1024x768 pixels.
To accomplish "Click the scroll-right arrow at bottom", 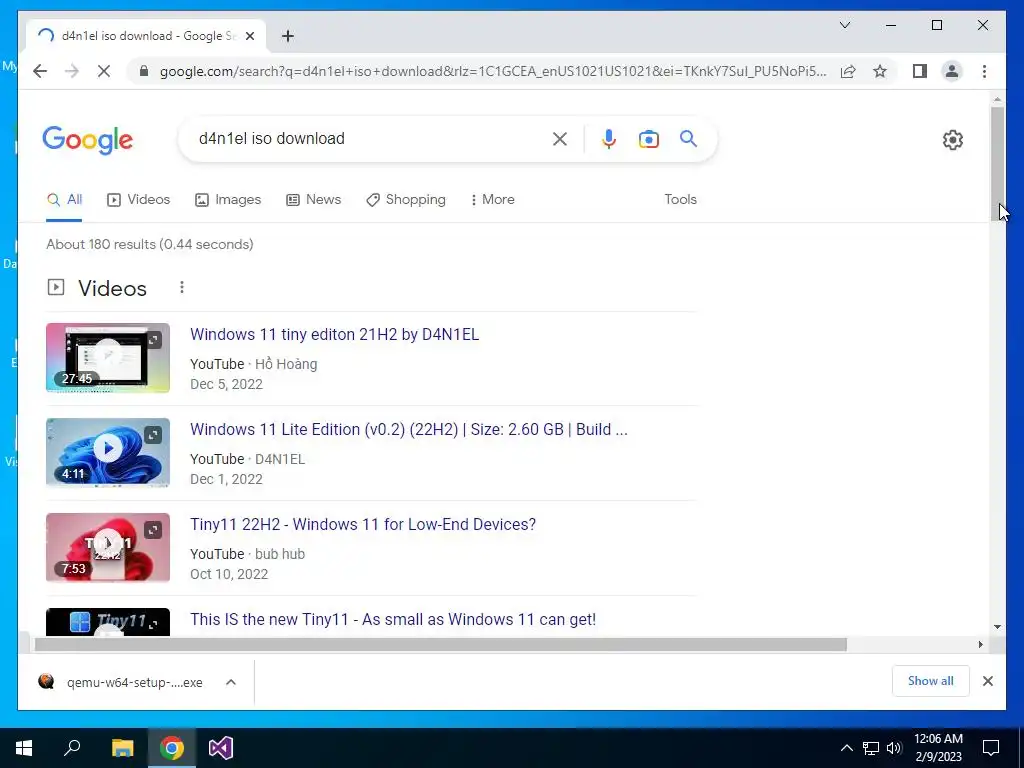I will point(980,645).
